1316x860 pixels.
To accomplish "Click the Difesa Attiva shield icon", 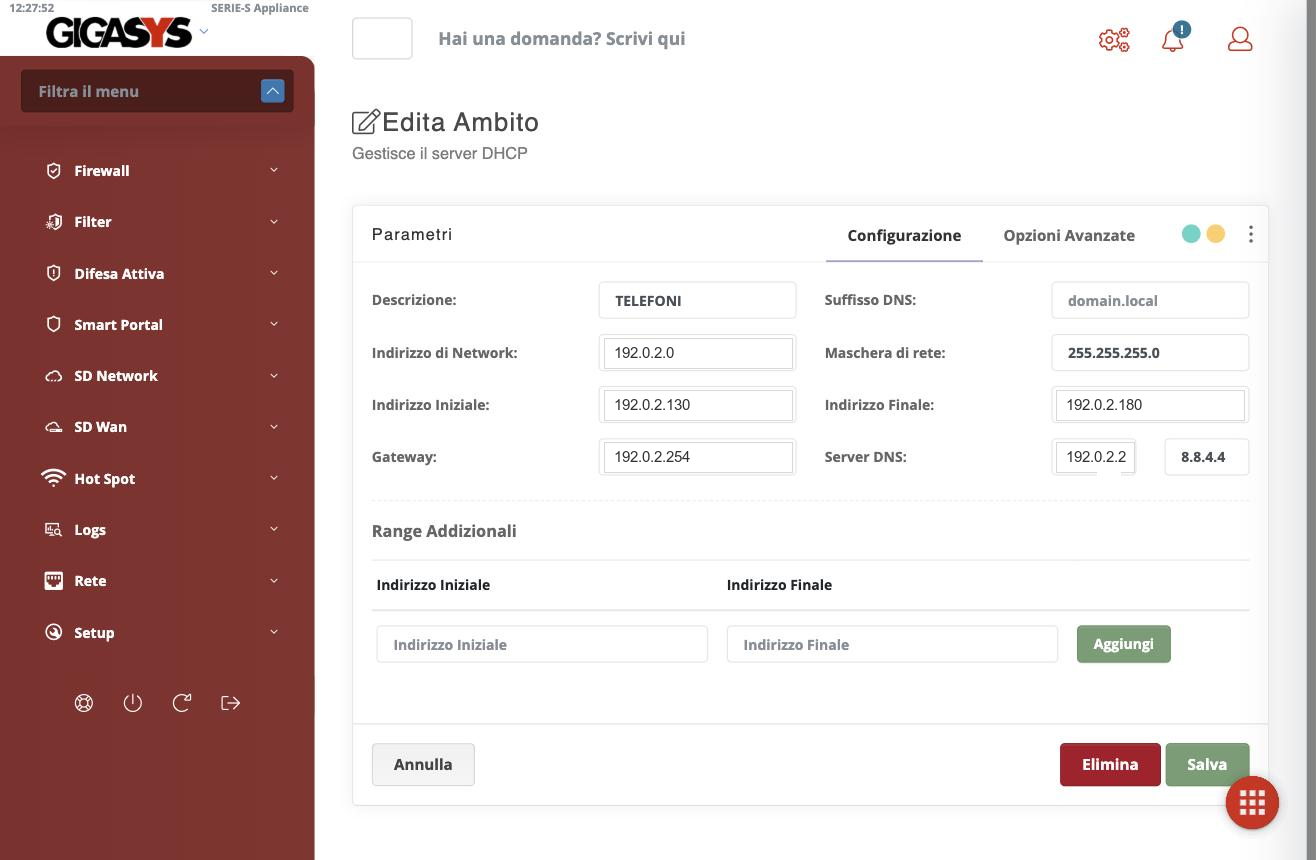I will [54, 273].
